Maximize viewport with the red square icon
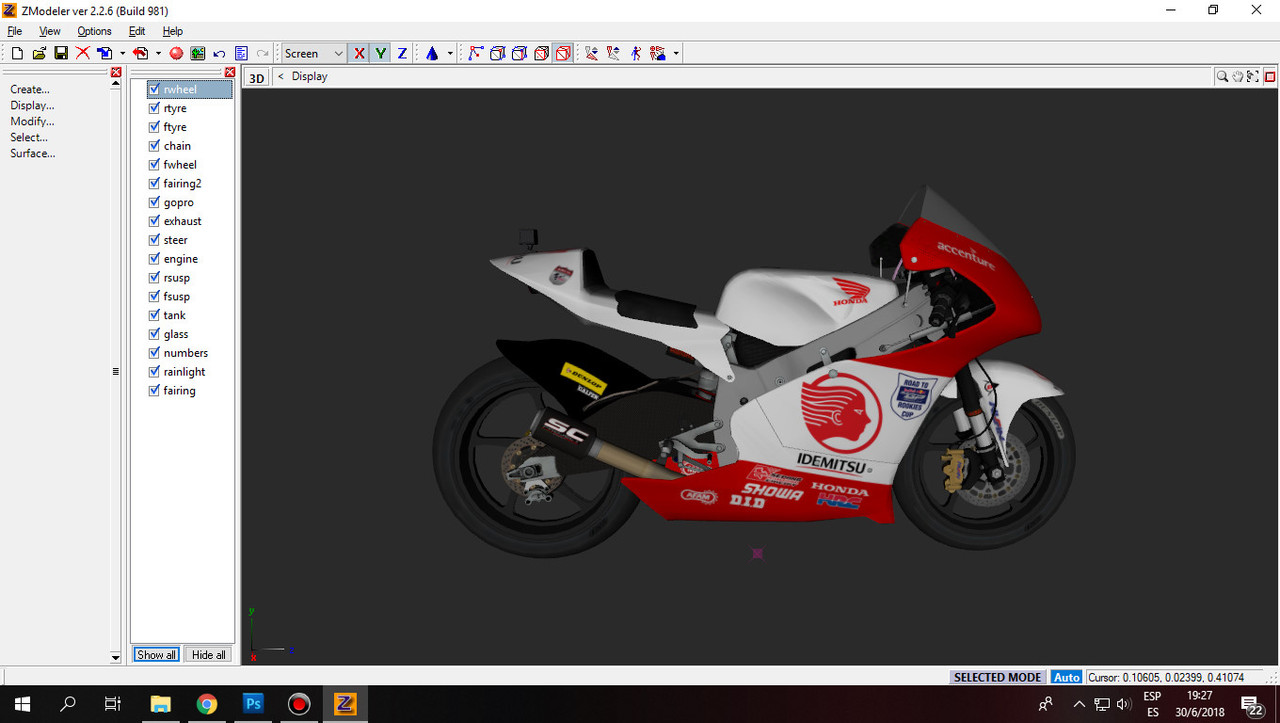 (x=1270, y=76)
